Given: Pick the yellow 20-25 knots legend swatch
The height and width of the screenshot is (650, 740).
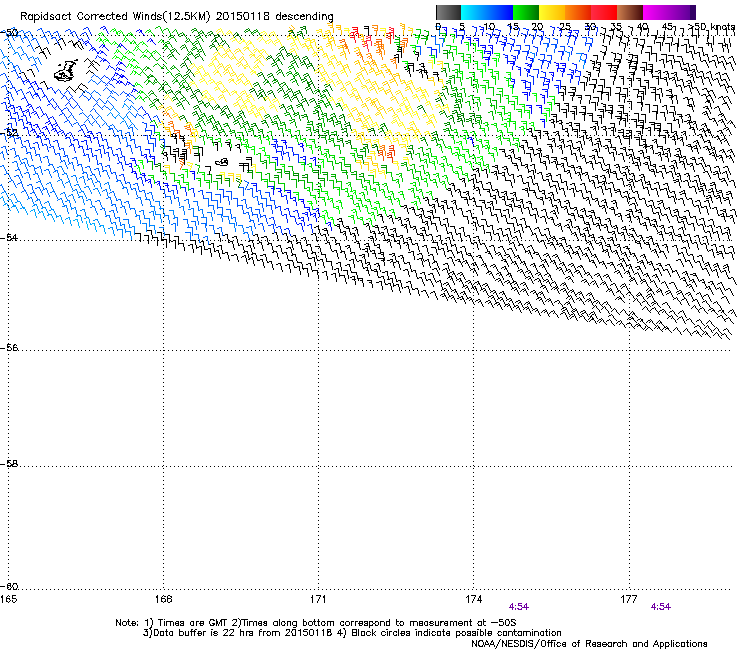Looking at the screenshot, I should coord(552,12).
